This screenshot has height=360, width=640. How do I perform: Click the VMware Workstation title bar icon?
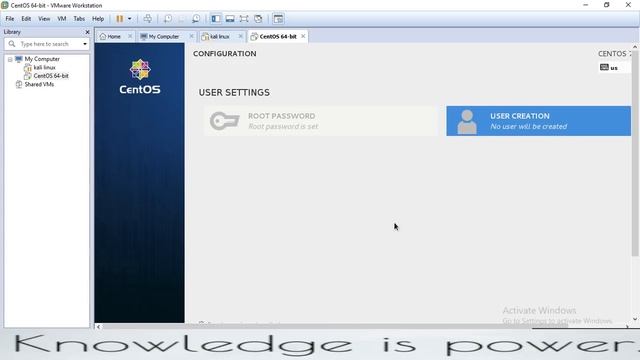(x=4, y=5)
